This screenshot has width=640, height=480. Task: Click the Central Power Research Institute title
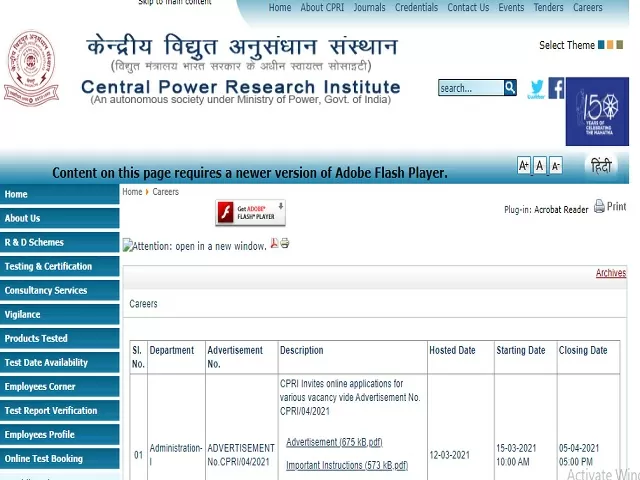click(x=241, y=87)
